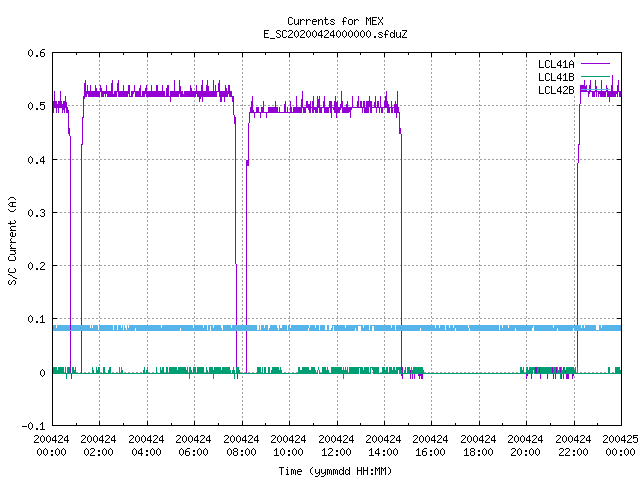Click the x-axis tick 200424 18:00
Screen dimensions: 640x480
[x=478, y=446]
